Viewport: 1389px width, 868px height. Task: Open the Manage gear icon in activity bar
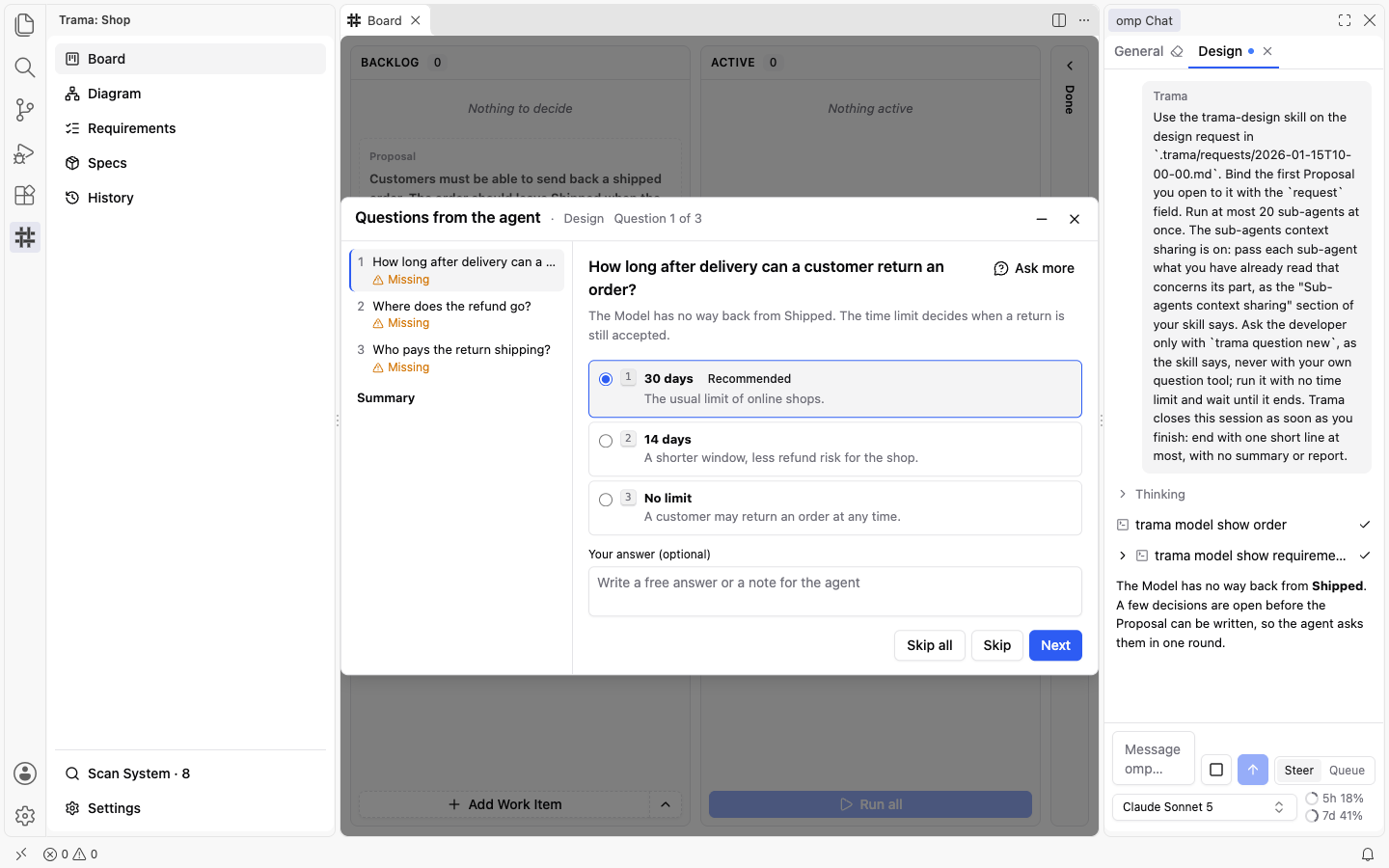25,816
